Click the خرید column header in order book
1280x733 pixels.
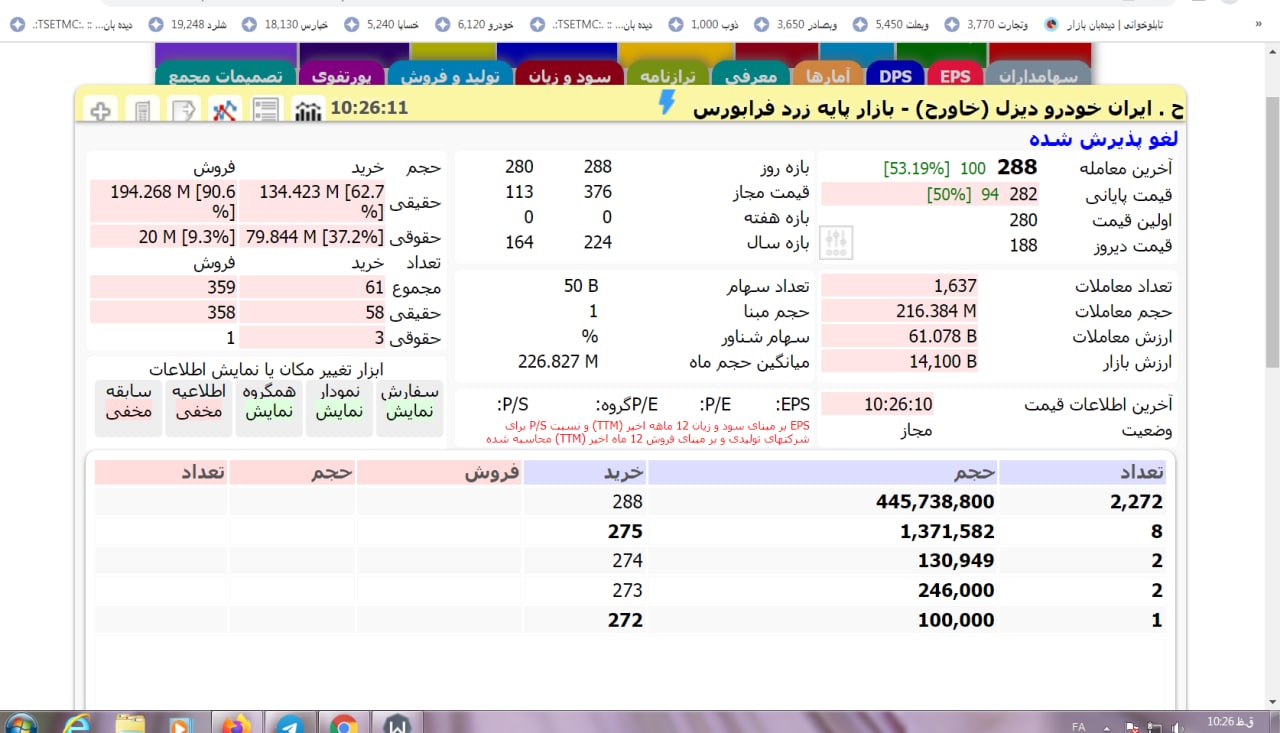point(585,472)
